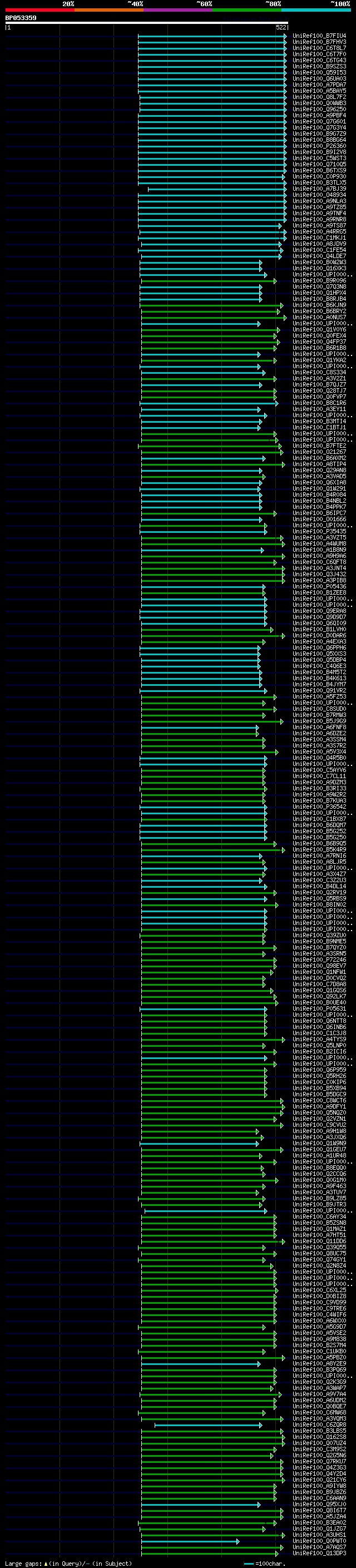356x1568 pixels.
Task: Select hit label UniRef100_B4PPK7
Action: (x=319, y=507)
